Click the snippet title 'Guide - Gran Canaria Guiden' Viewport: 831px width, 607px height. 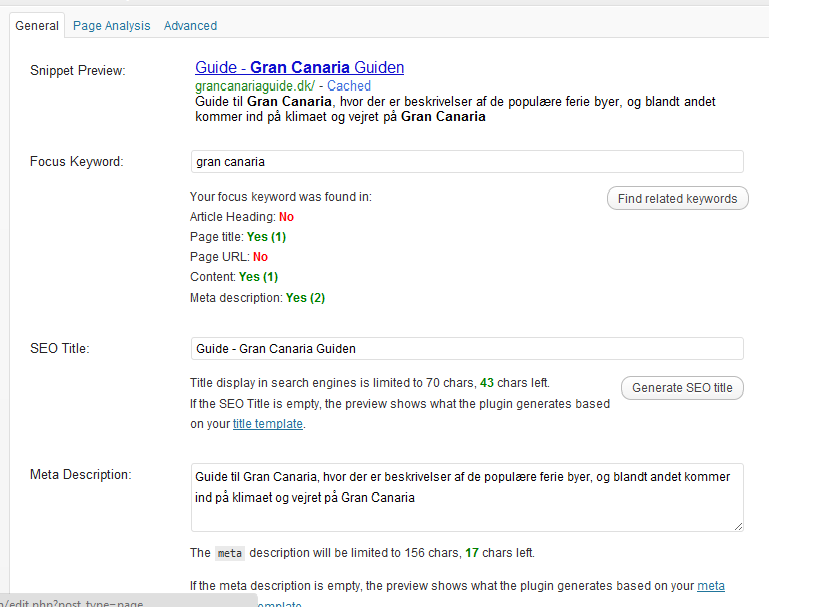click(x=299, y=68)
